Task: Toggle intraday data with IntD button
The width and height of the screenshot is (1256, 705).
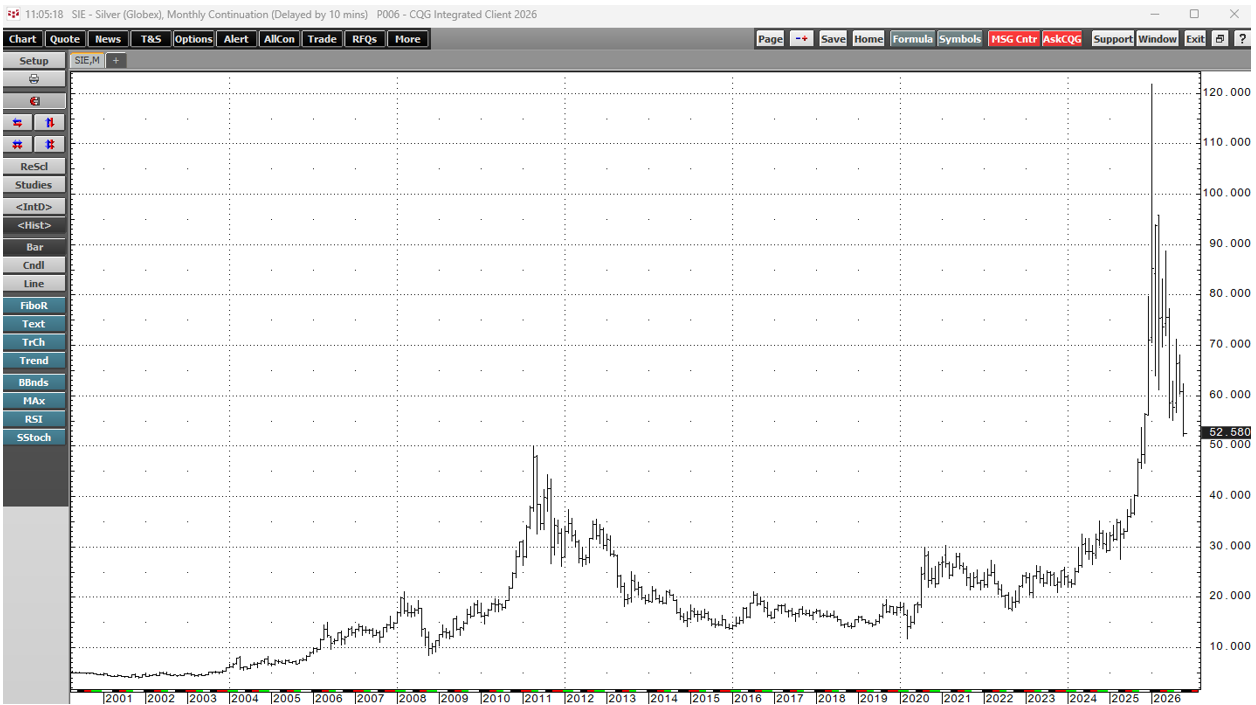Action: click(34, 207)
